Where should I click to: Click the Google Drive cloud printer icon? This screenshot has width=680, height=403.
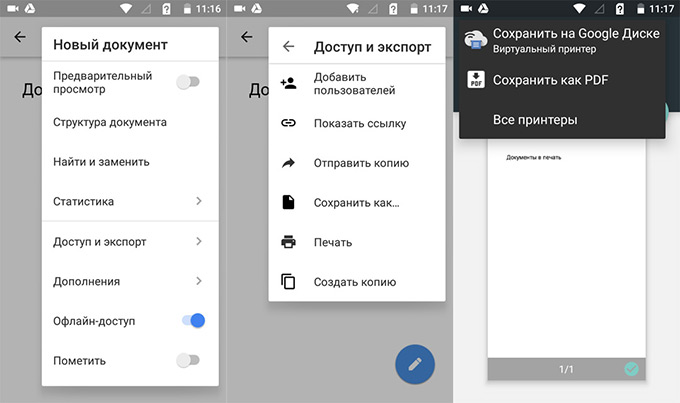tap(475, 40)
